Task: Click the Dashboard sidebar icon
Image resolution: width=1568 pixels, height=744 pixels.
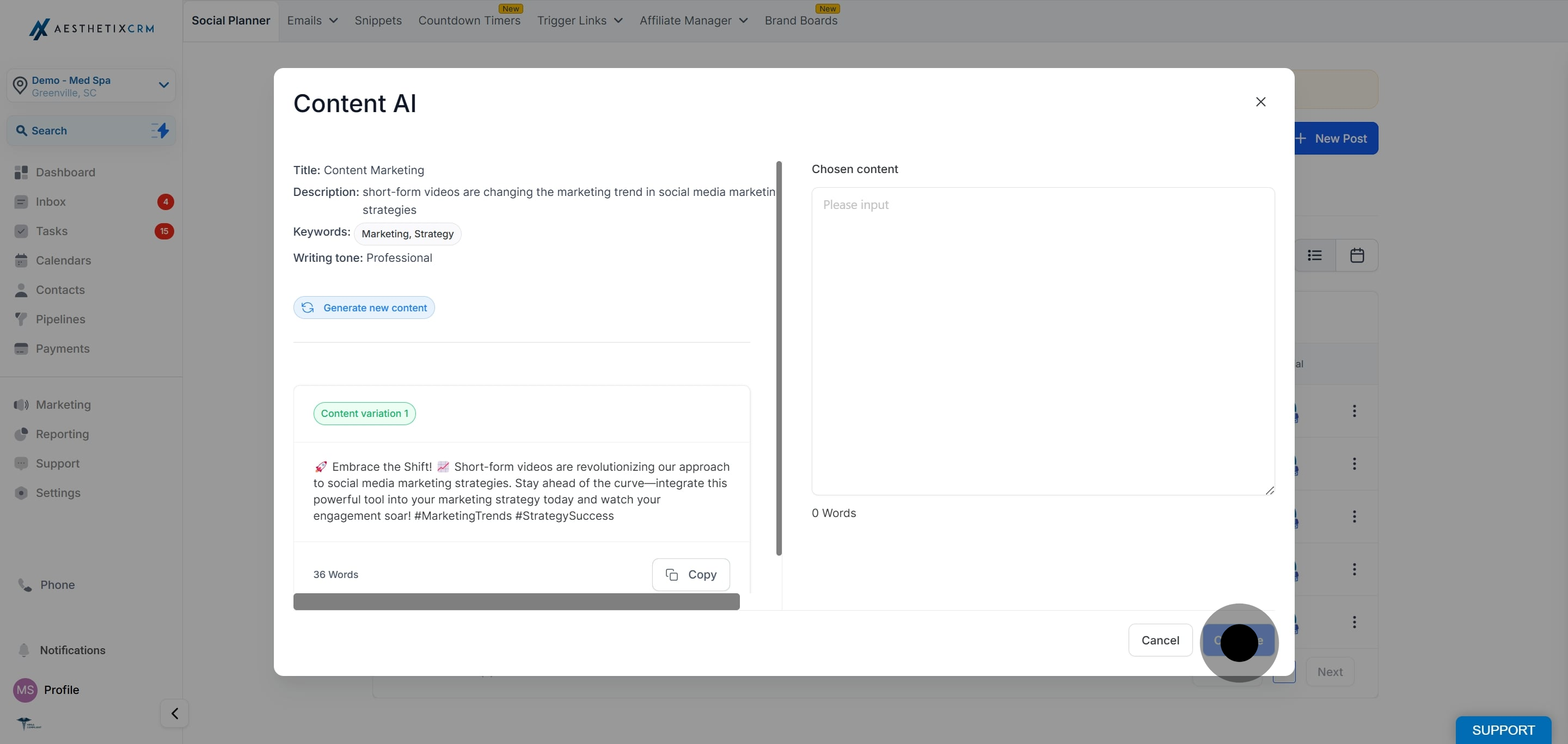Action: (21, 173)
